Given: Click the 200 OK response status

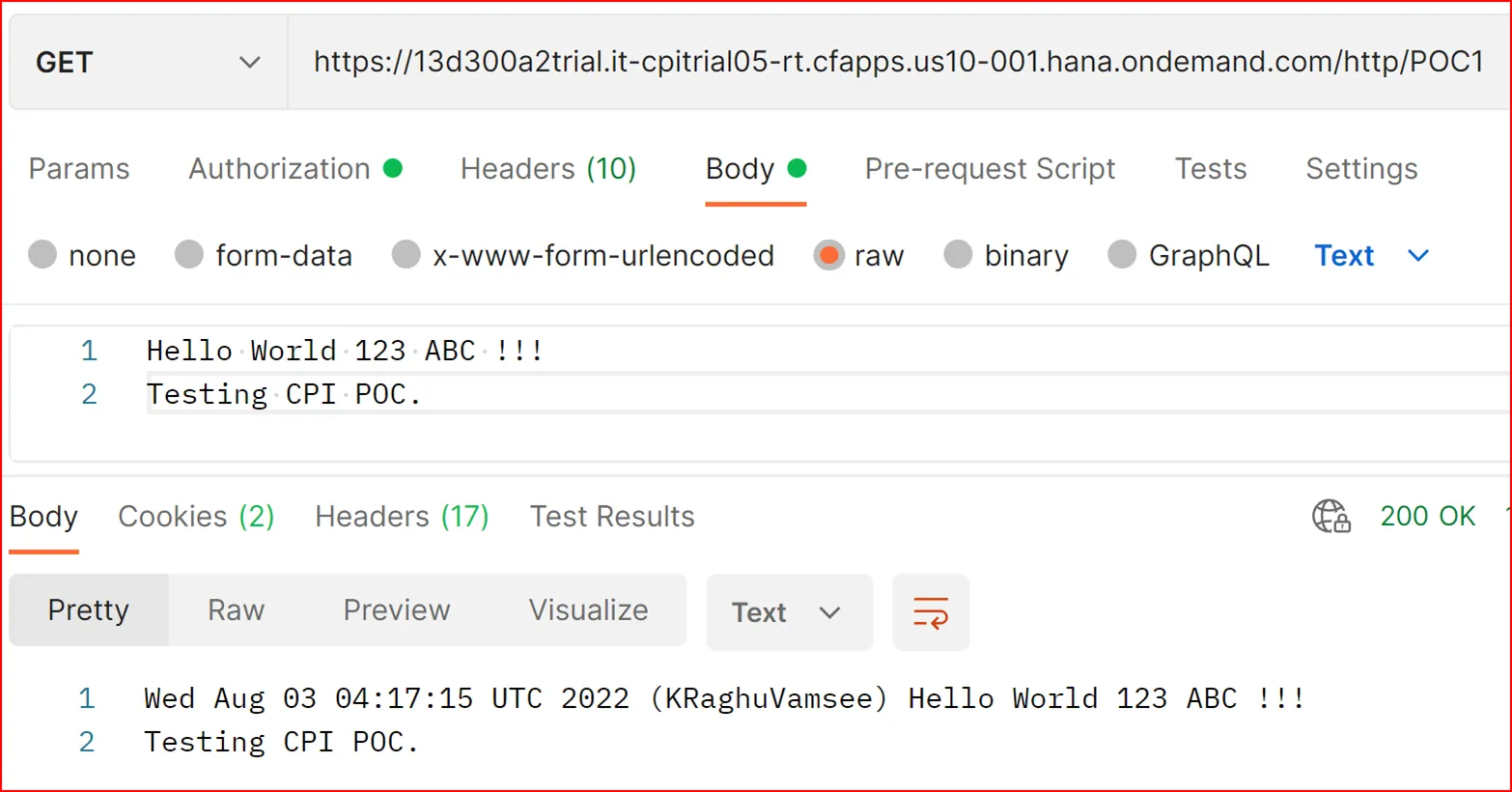Looking at the screenshot, I should point(1427,516).
